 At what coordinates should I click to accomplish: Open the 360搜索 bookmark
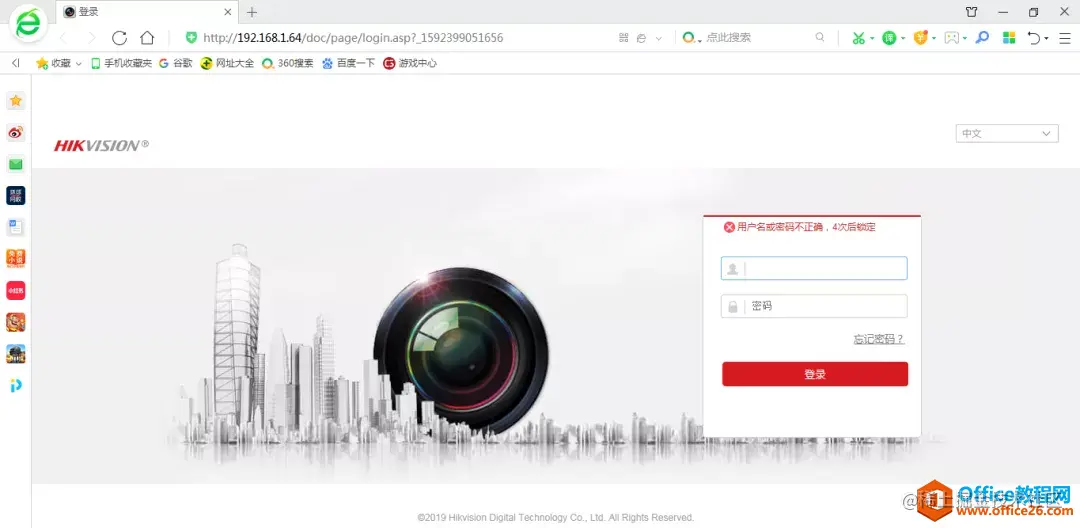[x=287, y=63]
